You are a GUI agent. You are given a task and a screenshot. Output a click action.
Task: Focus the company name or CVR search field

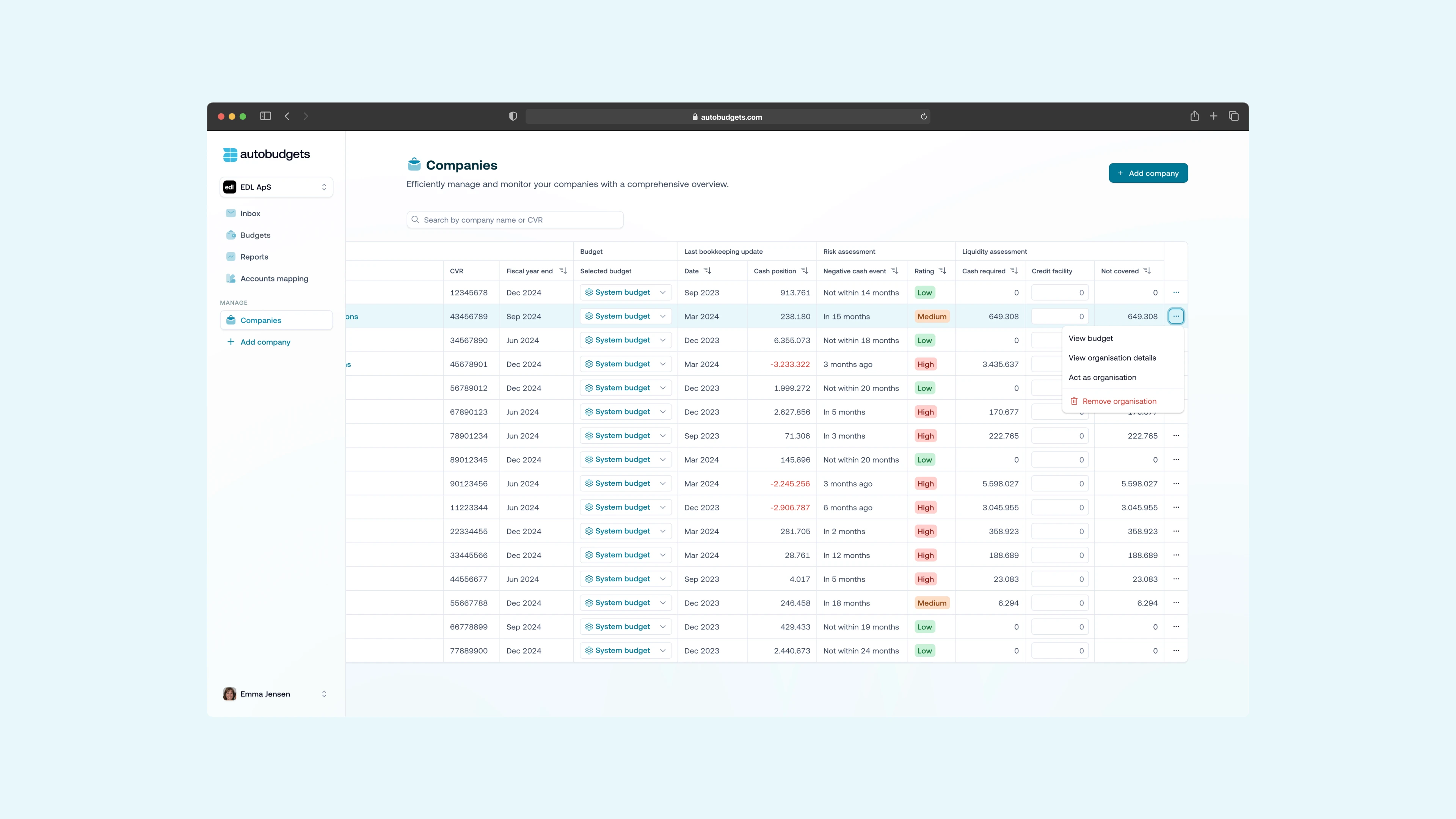pyautogui.click(x=515, y=220)
